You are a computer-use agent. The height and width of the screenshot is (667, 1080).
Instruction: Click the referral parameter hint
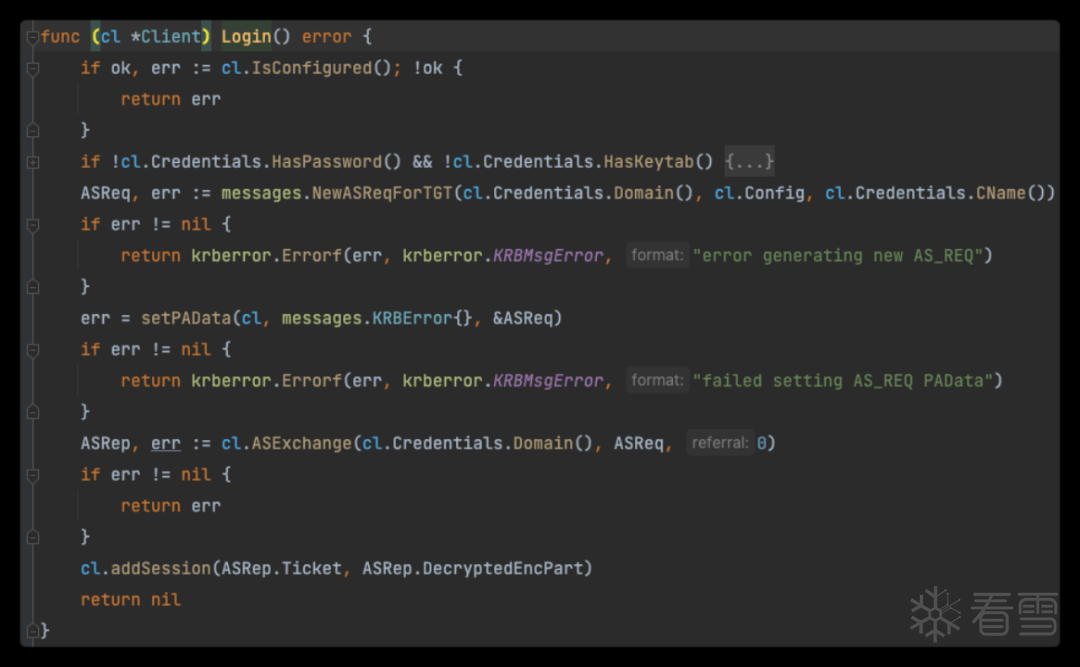pos(719,443)
